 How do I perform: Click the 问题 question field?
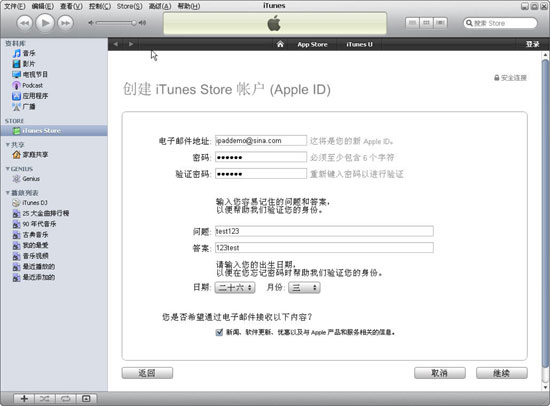[324, 231]
